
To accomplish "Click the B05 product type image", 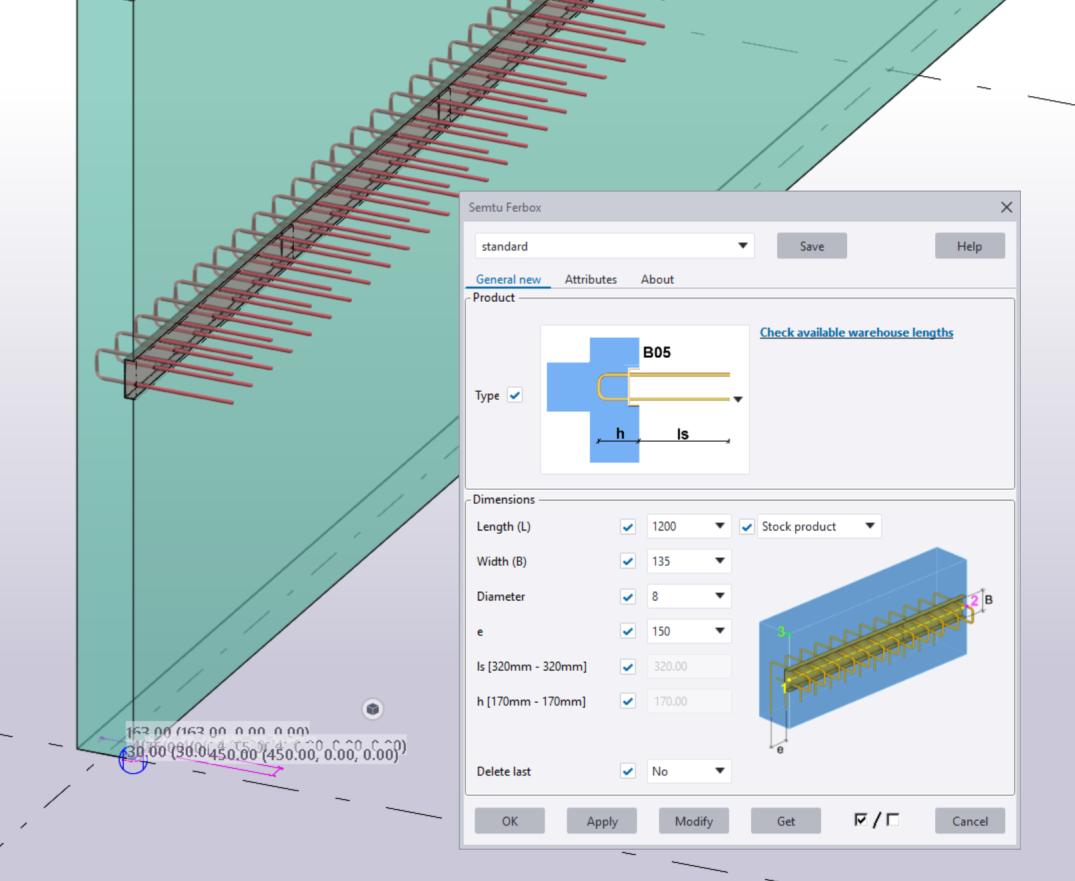I will 644,399.
